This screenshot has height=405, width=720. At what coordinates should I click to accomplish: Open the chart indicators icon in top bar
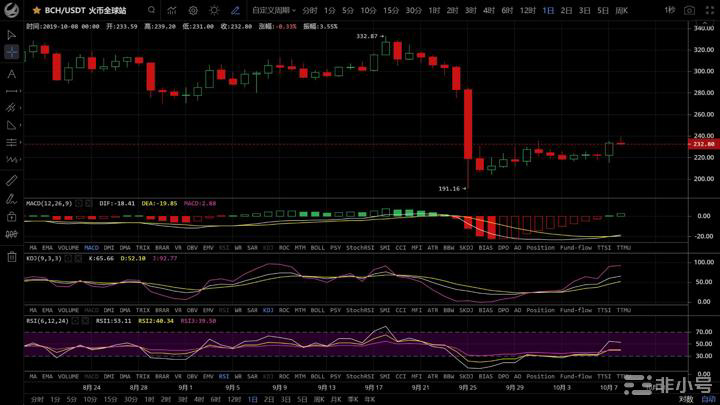tap(172, 10)
